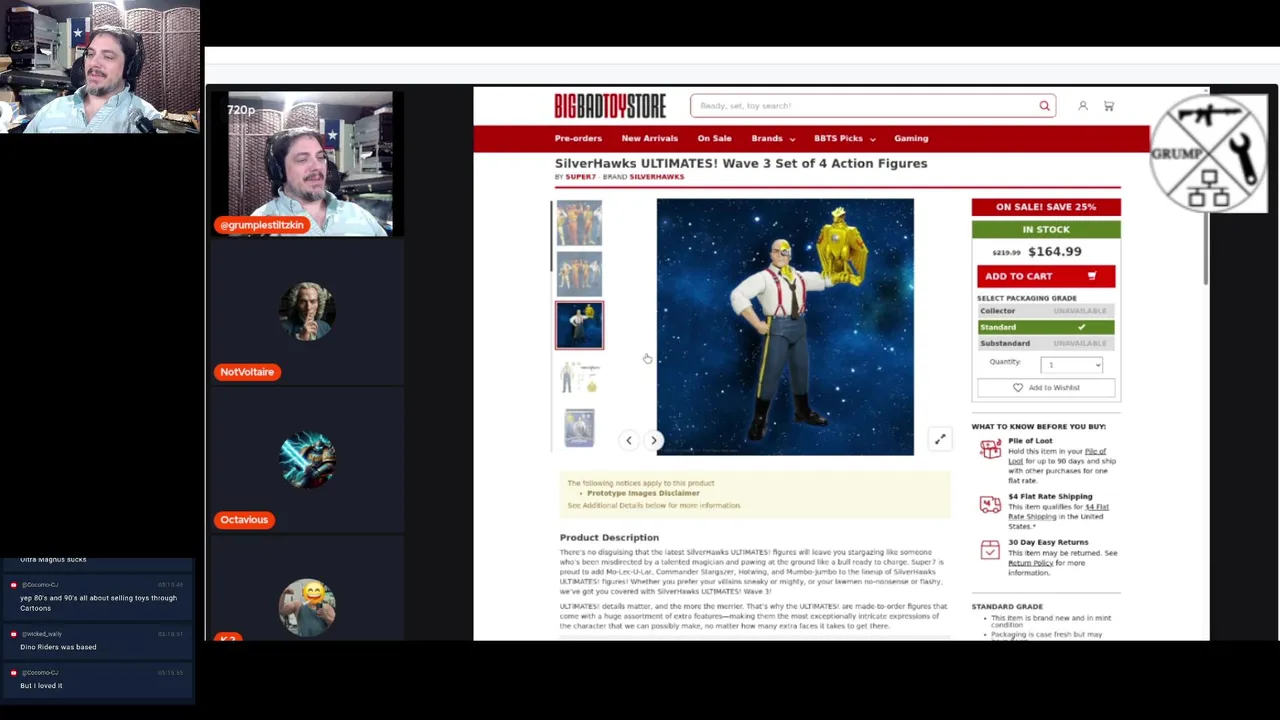Go to next gallery image arrow
This screenshot has width=1280, height=720.
(x=654, y=440)
